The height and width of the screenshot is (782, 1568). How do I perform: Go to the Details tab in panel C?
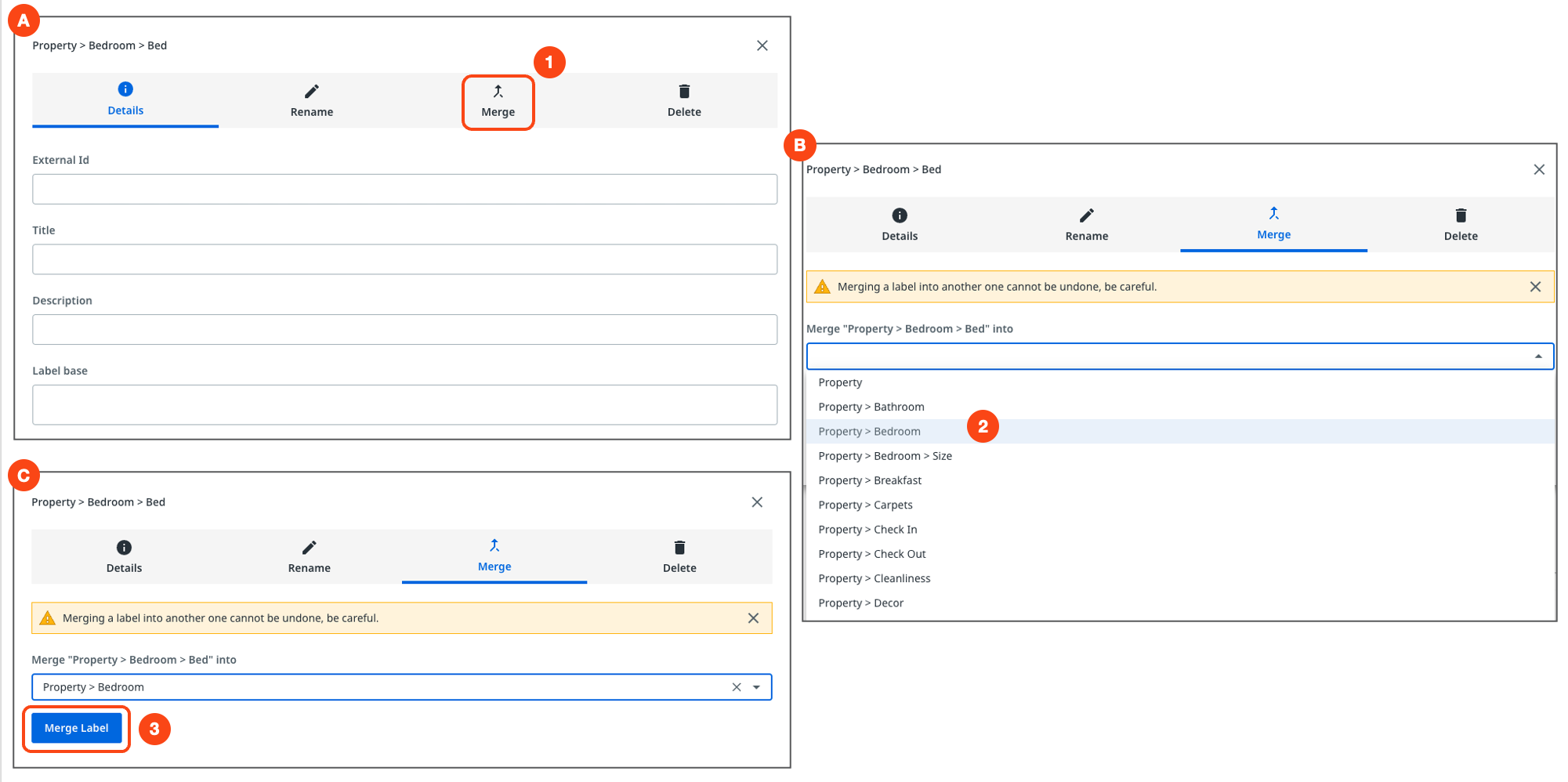pyautogui.click(x=124, y=557)
